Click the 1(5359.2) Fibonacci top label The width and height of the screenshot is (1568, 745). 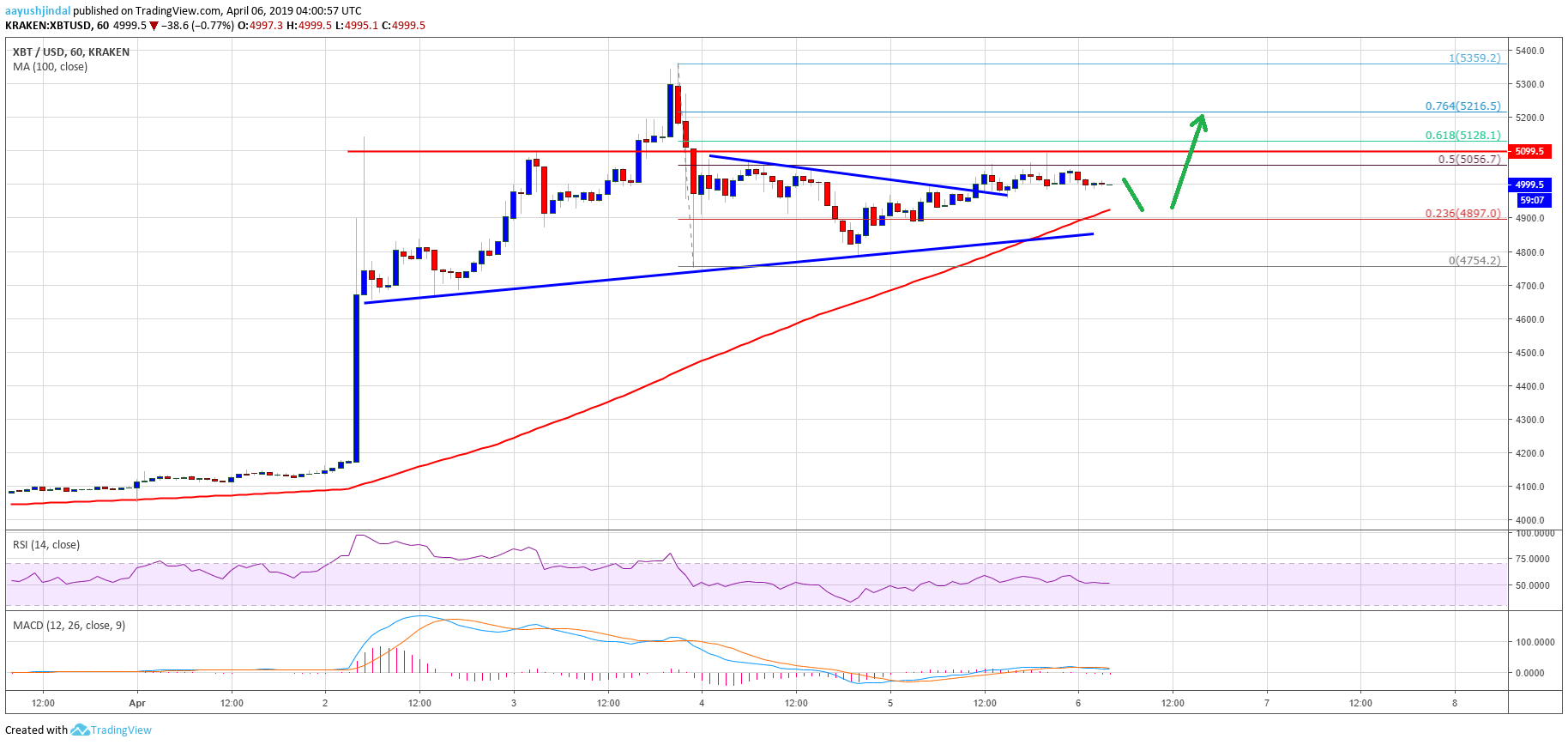[x=1474, y=58]
